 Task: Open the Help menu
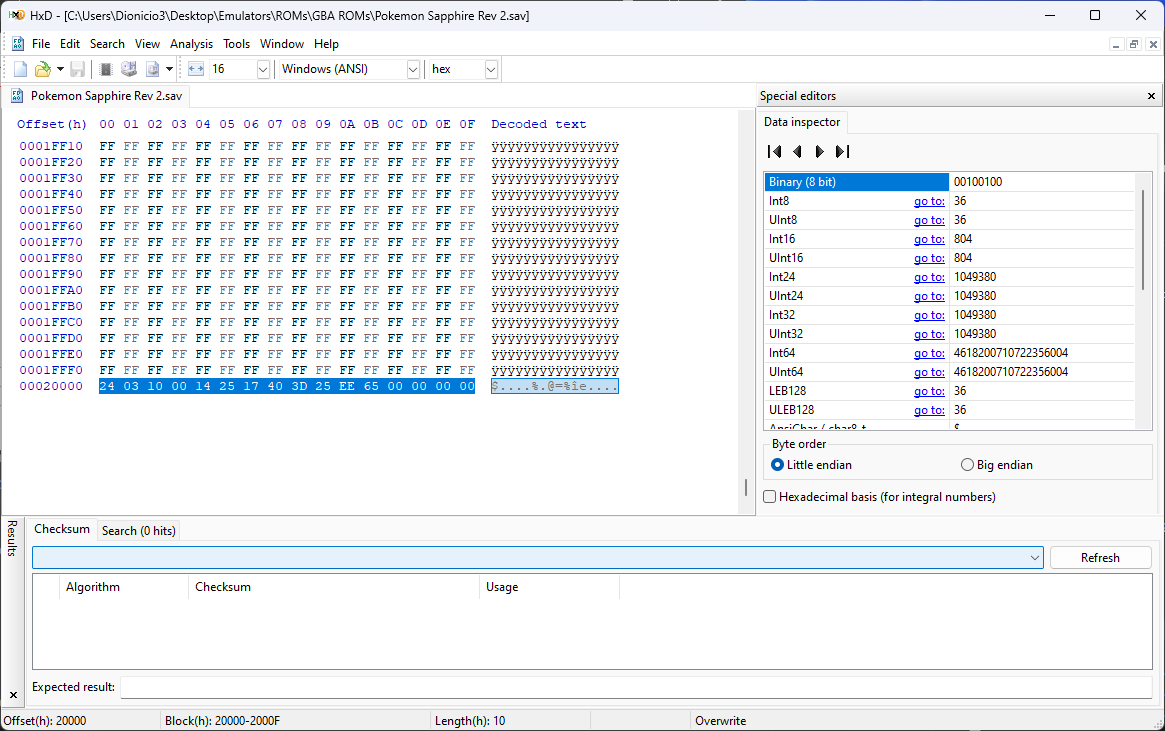click(x=326, y=44)
